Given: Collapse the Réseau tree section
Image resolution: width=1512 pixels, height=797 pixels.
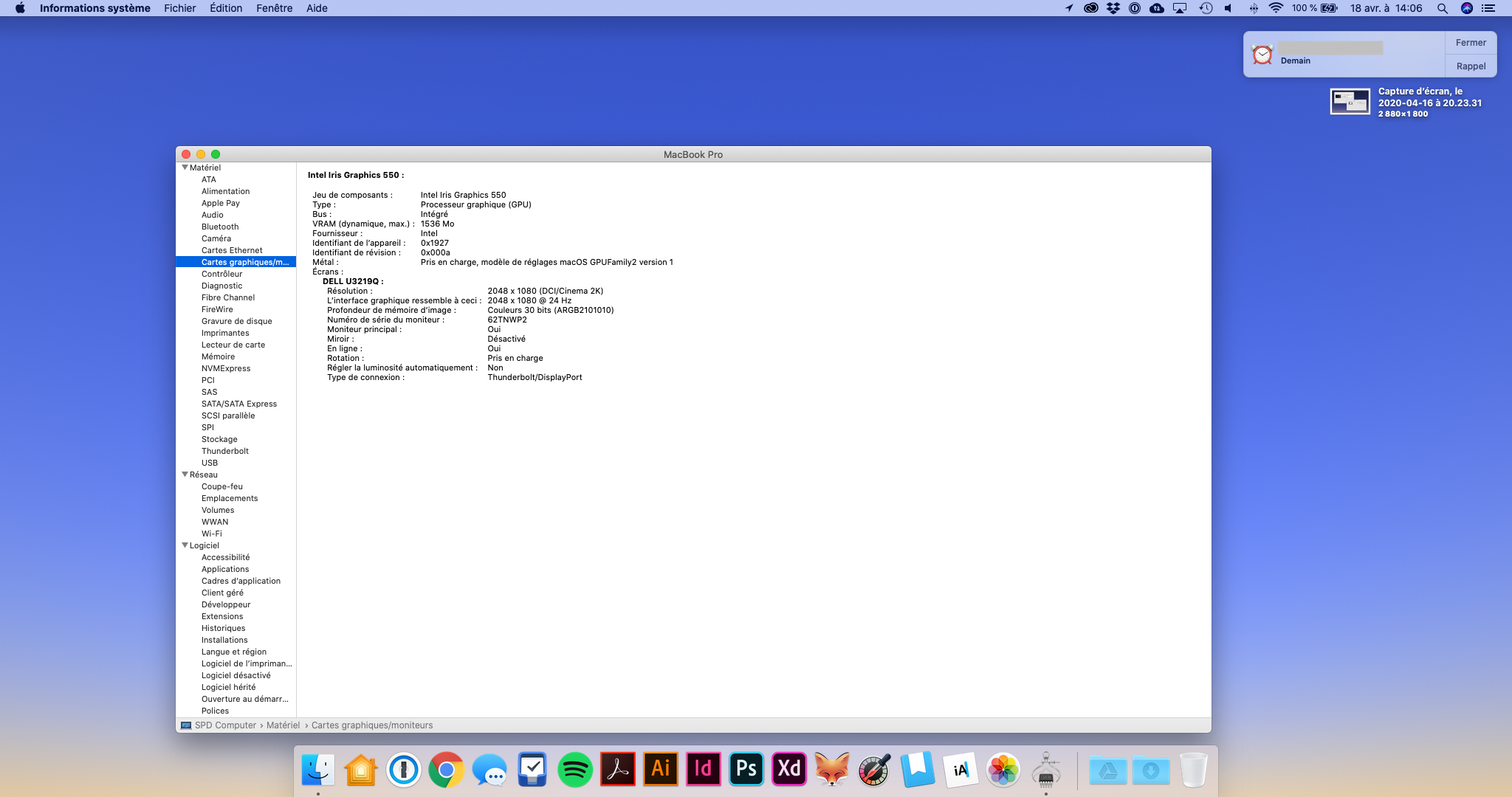Looking at the screenshot, I should click(185, 475).
